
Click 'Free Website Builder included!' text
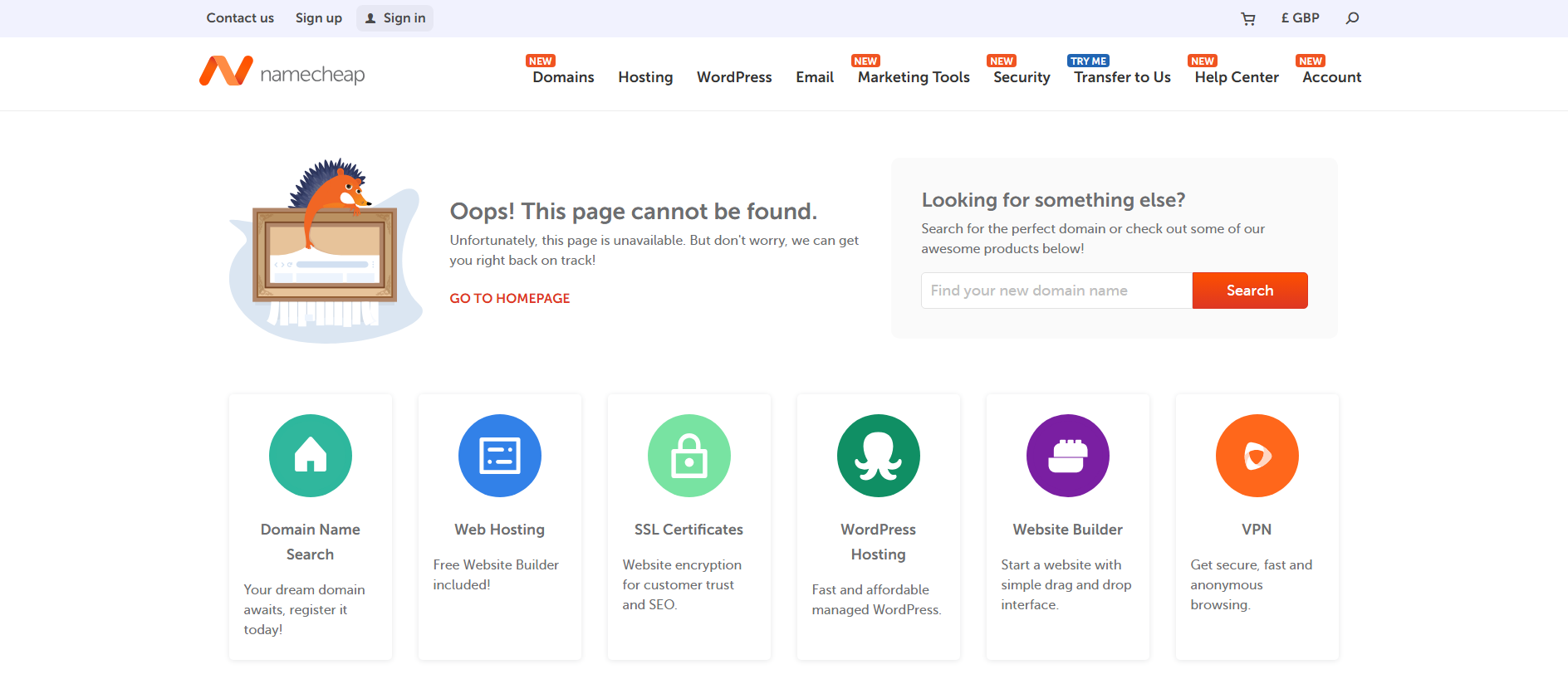pyautogui.click(x=496, y=574)
